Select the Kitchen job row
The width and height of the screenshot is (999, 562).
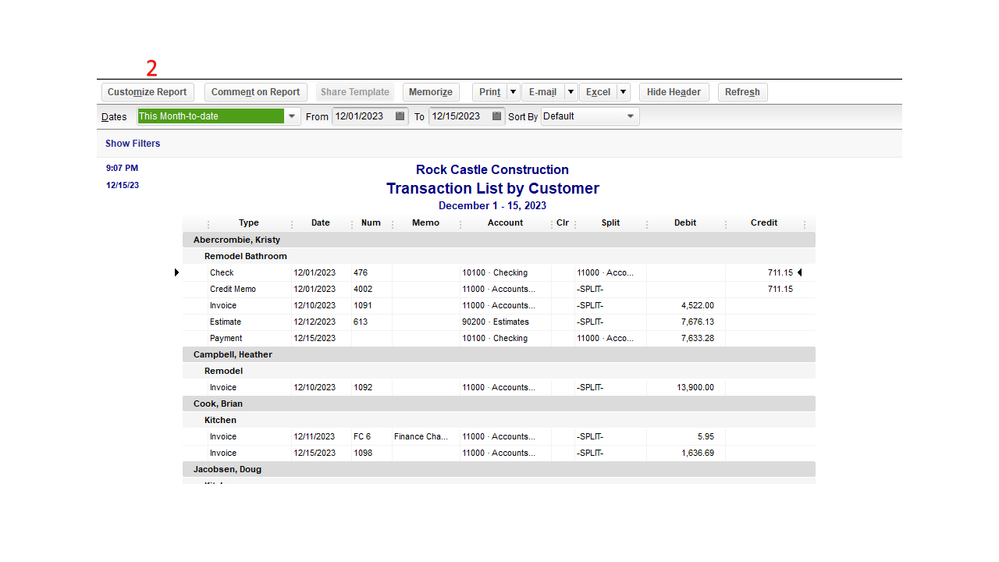(499, 420)
